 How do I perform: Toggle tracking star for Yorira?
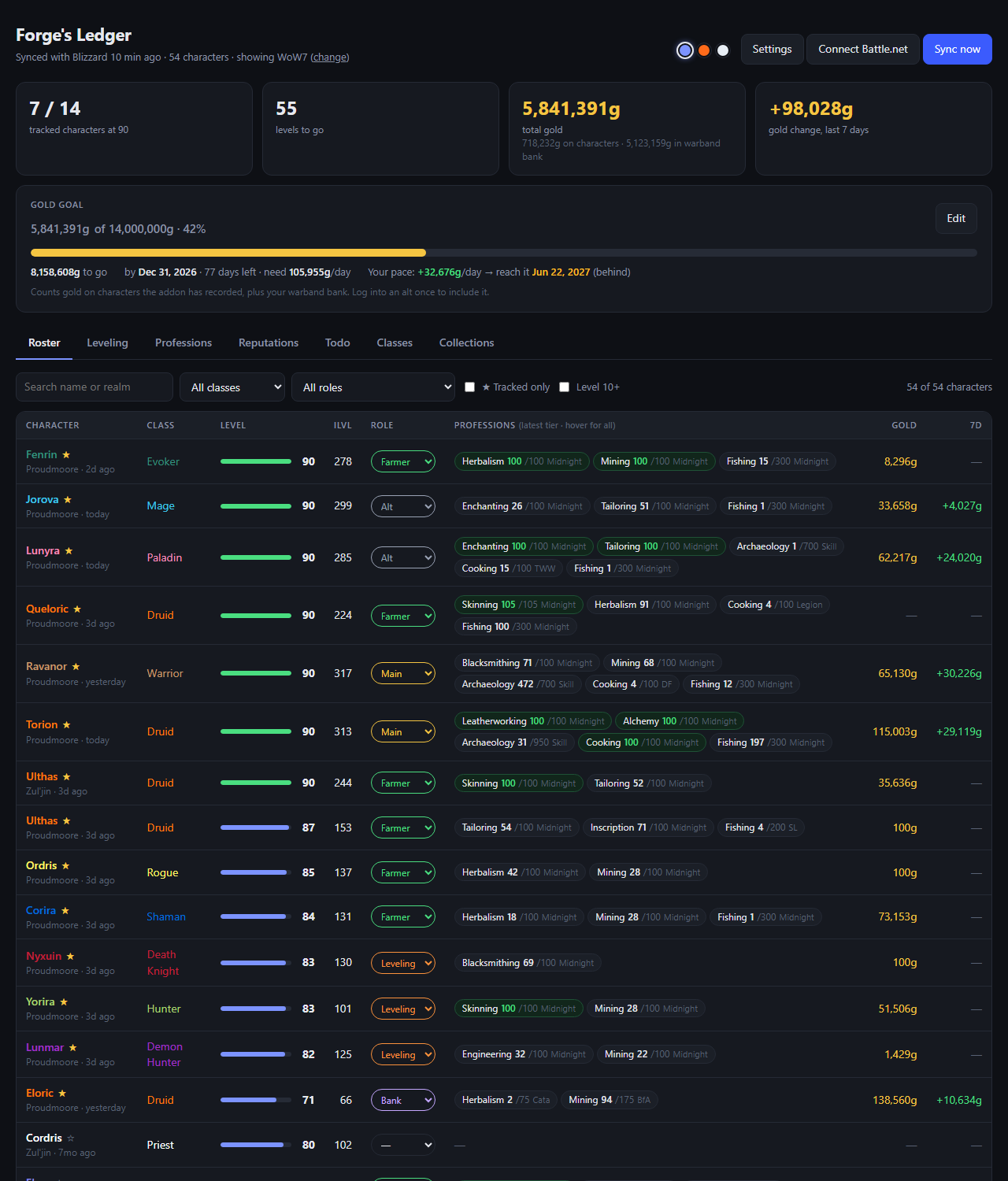(65, 1002)
